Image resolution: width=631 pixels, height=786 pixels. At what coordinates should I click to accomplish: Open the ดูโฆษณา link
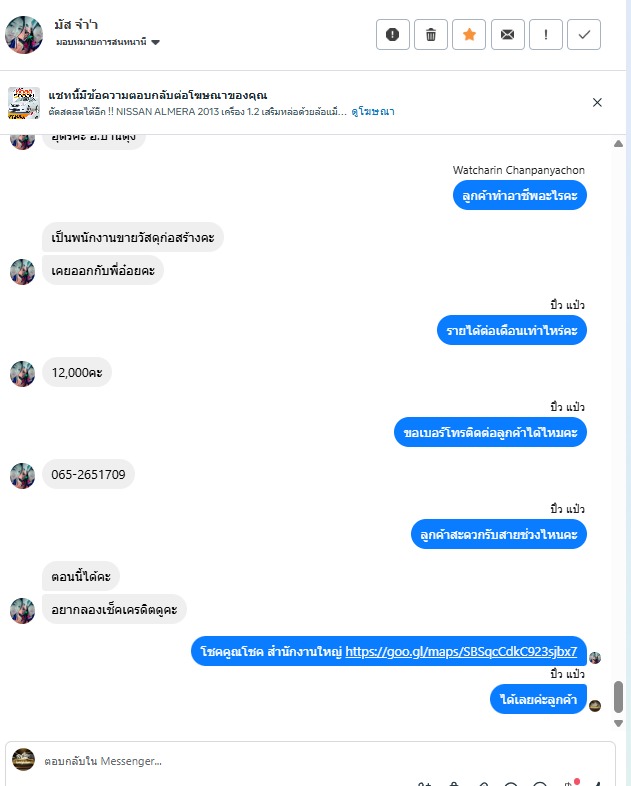coord(373,111)
